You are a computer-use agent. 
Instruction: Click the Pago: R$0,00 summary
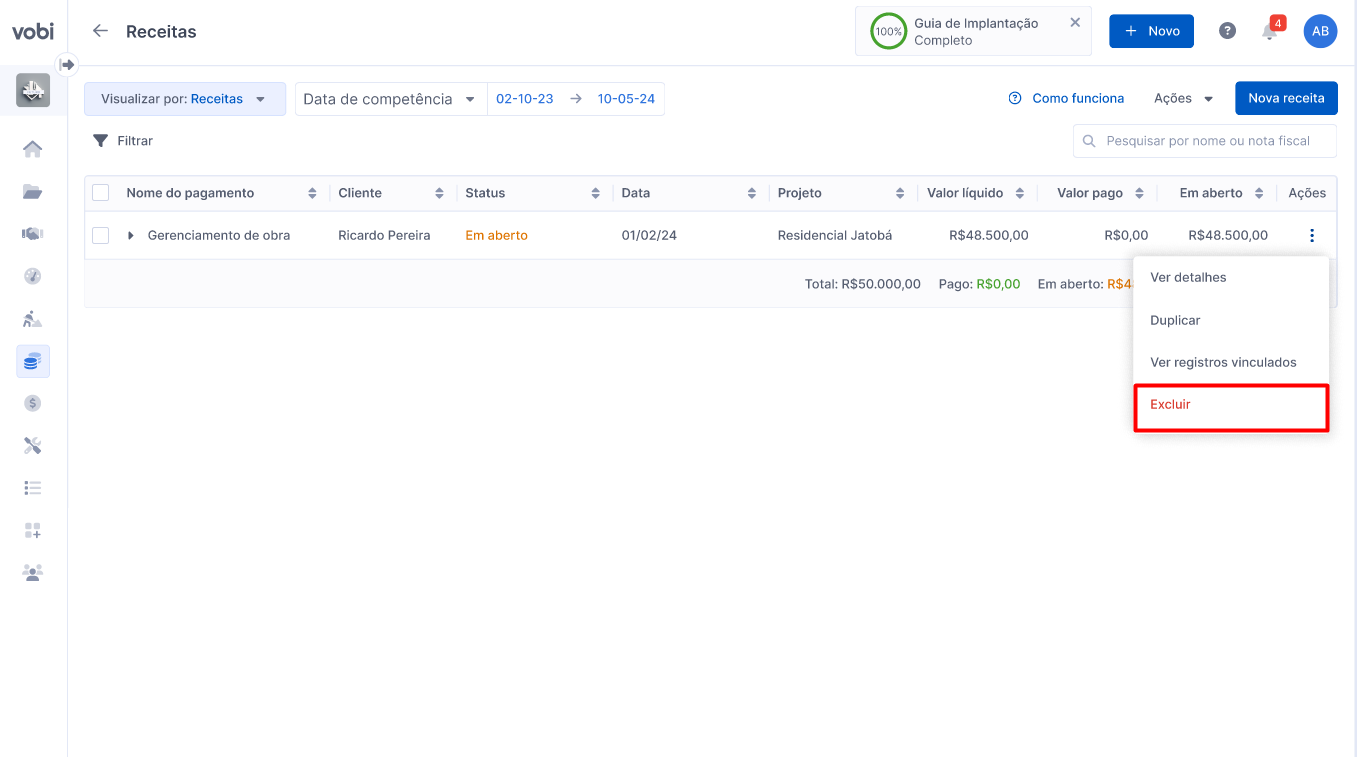click(980, 284)
